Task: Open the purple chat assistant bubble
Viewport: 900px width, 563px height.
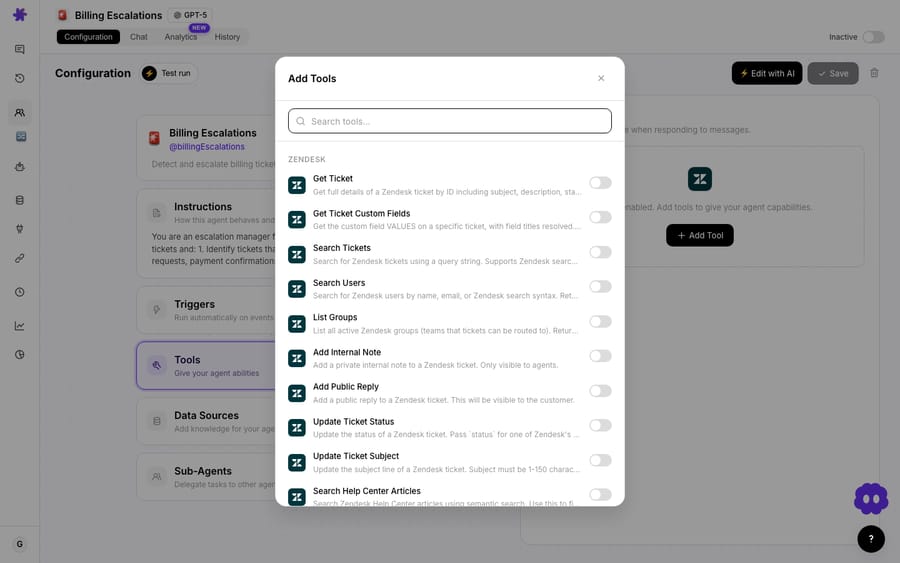Action: [871, 499]
